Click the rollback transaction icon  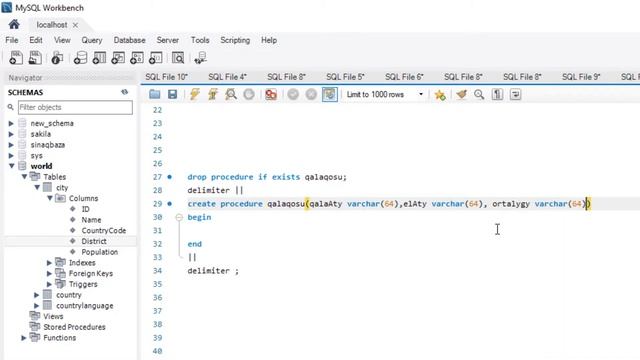click(x=311, y=94)
